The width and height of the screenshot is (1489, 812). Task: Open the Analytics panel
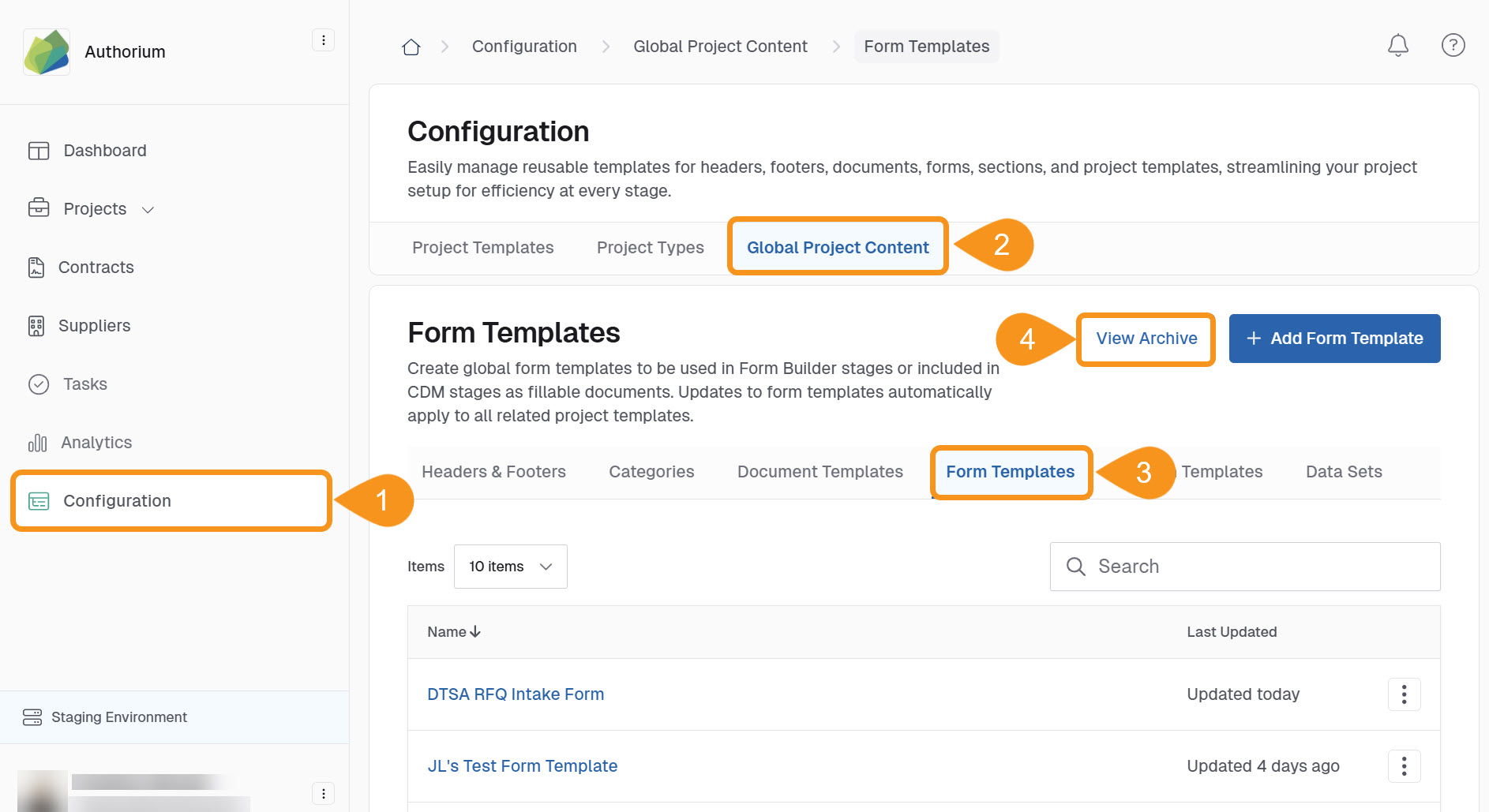(x=96, y=442)
